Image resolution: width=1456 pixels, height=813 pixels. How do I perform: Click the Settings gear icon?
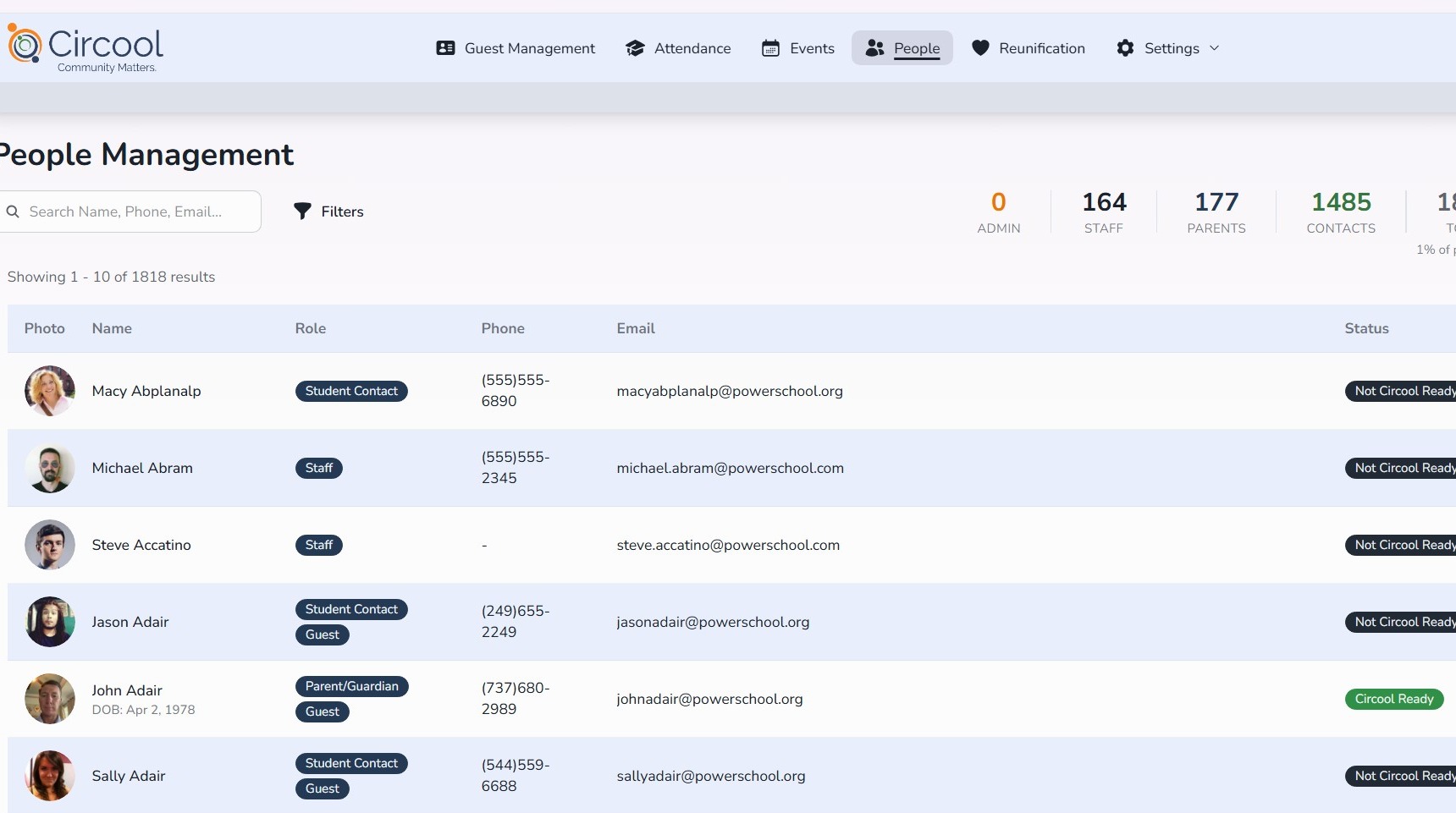[1125, 48]
